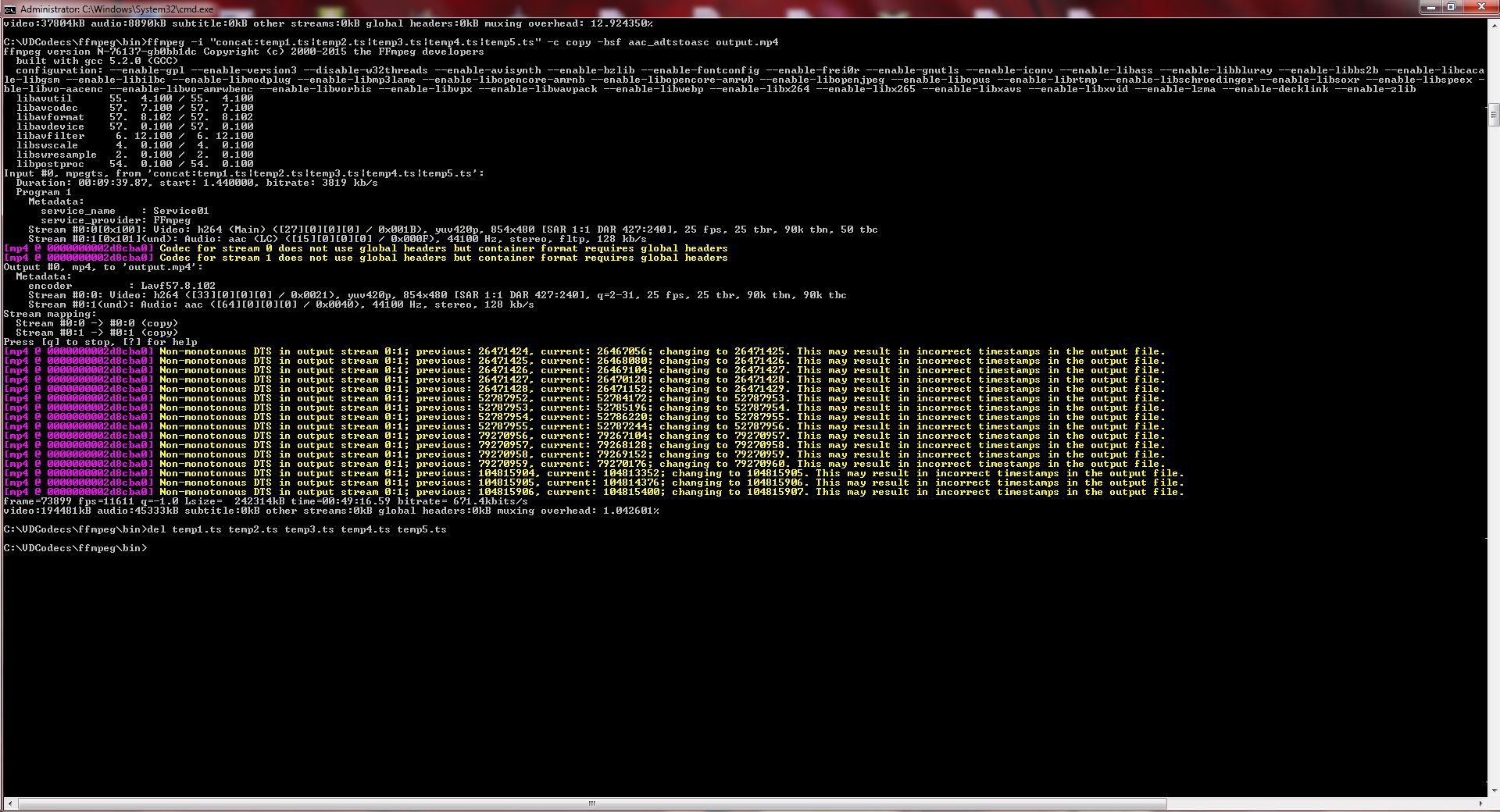1500x812 pixels.
Task: Select the 'service_provider: FFmpeg' line
Action: pyautogui.click(x=116, y=220)
